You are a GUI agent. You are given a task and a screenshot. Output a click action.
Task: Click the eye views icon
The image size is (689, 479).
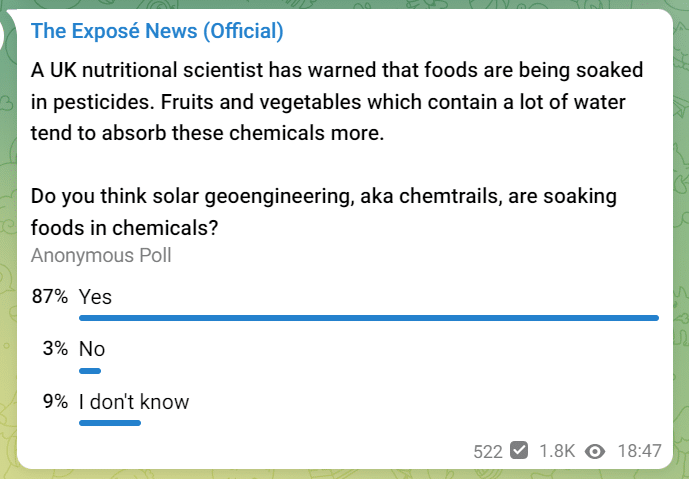[x=595, y=451]
